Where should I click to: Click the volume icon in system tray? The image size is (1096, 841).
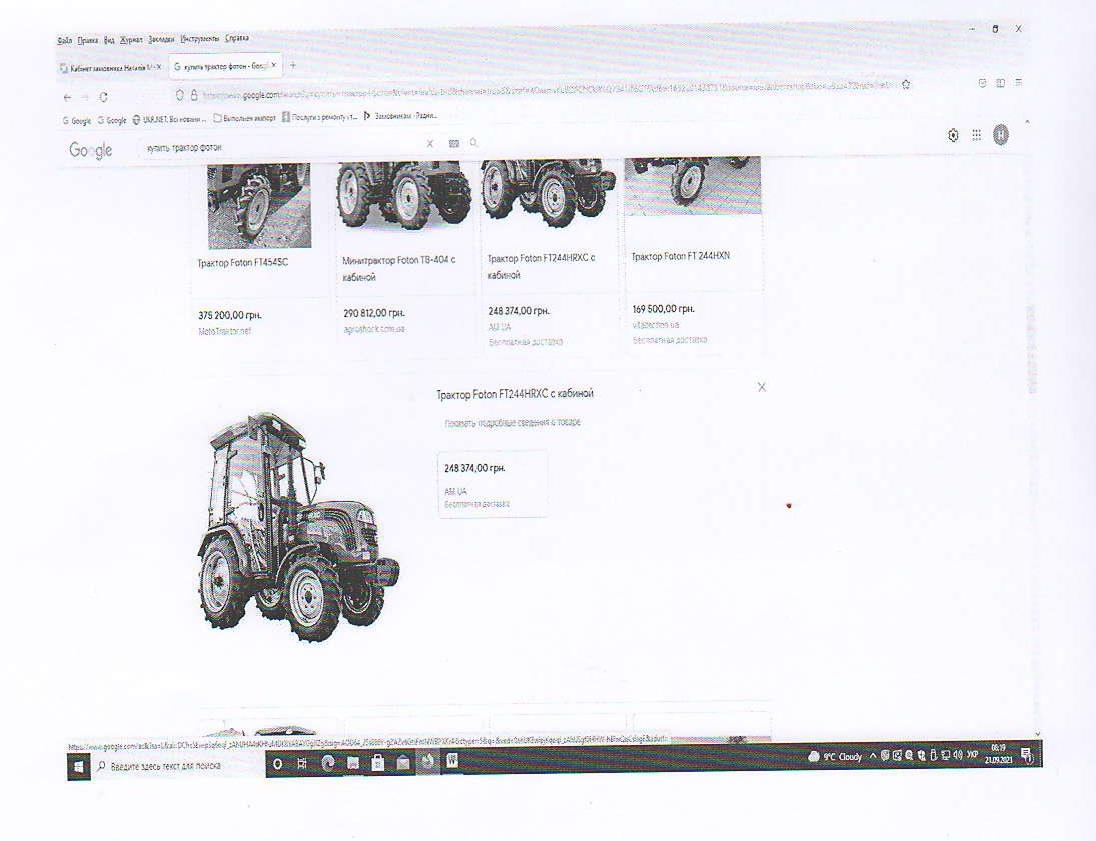[x=958, y=755]
